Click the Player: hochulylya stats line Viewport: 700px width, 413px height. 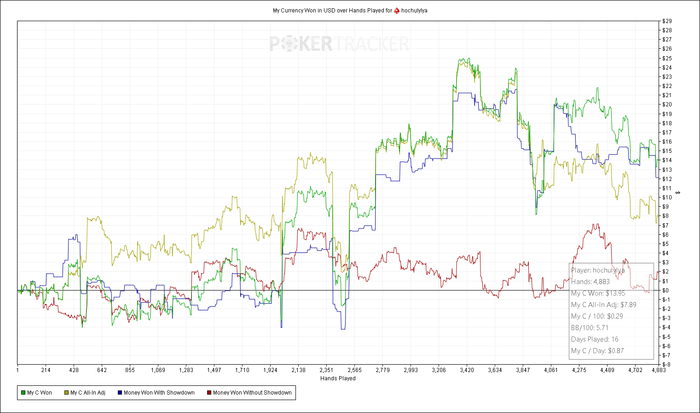click(x=598, y=270)
